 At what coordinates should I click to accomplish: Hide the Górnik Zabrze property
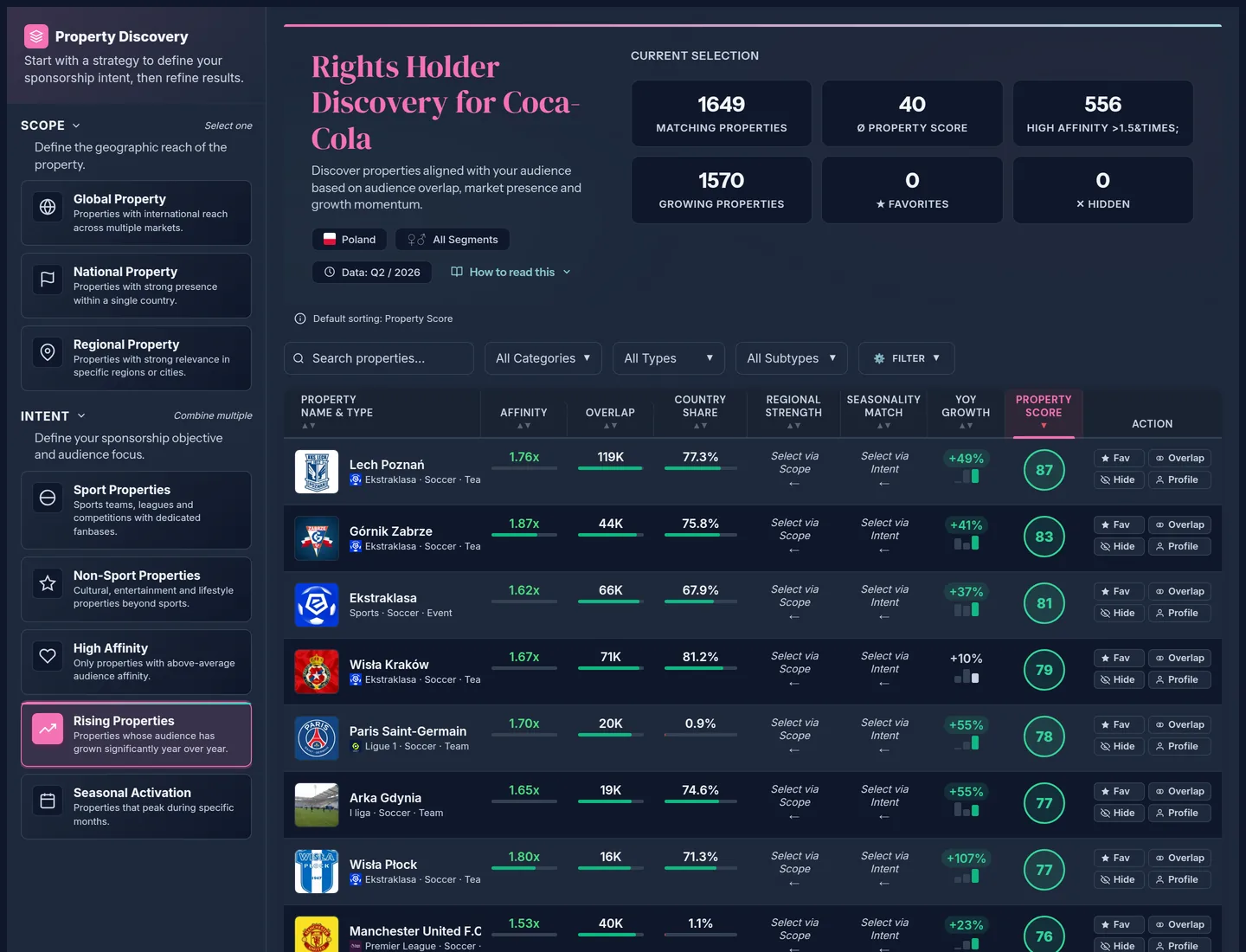(1118, 546)
